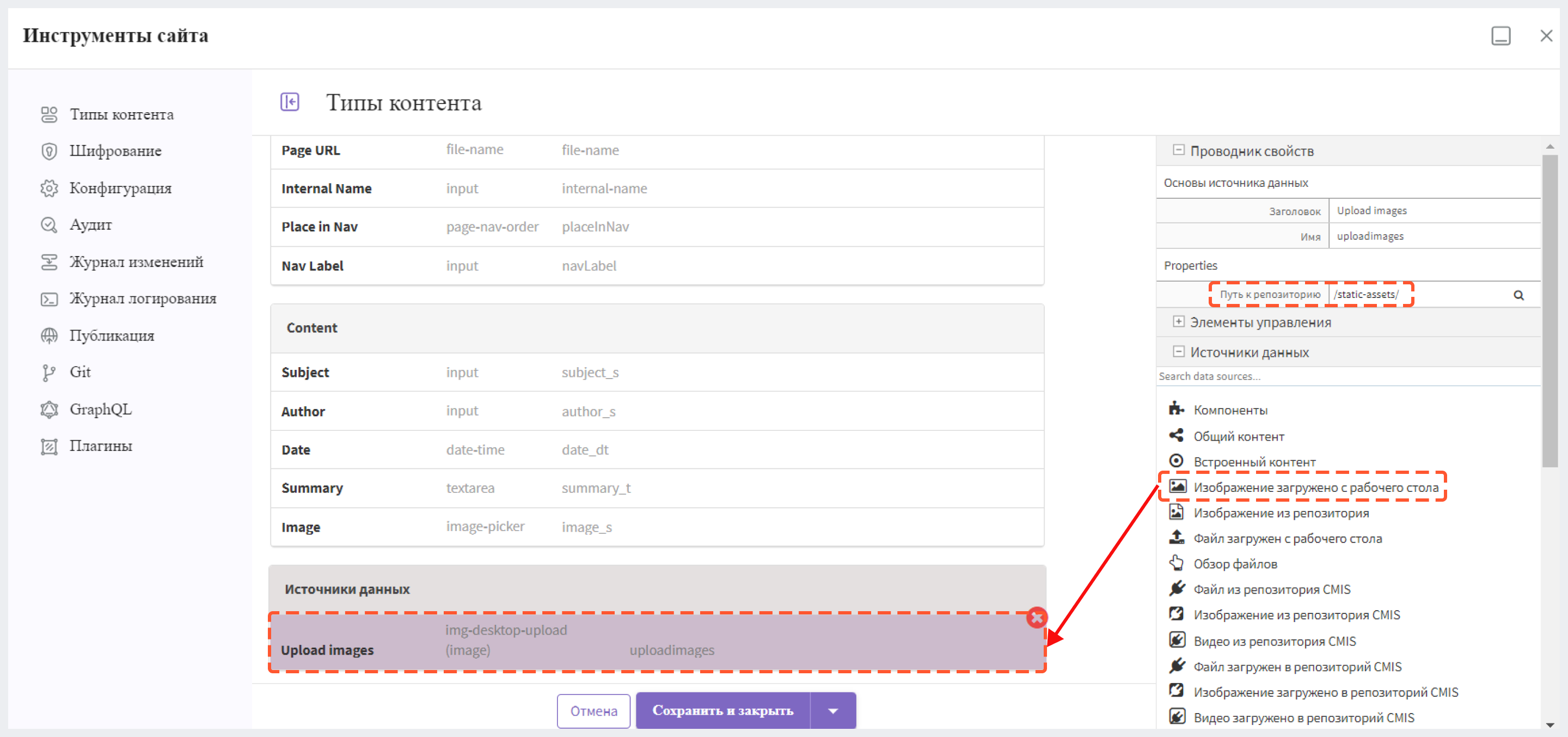Click the Основы источника данных heading
The height and width of the screenshot is (737, 1568).
[x=1236, y=182]
